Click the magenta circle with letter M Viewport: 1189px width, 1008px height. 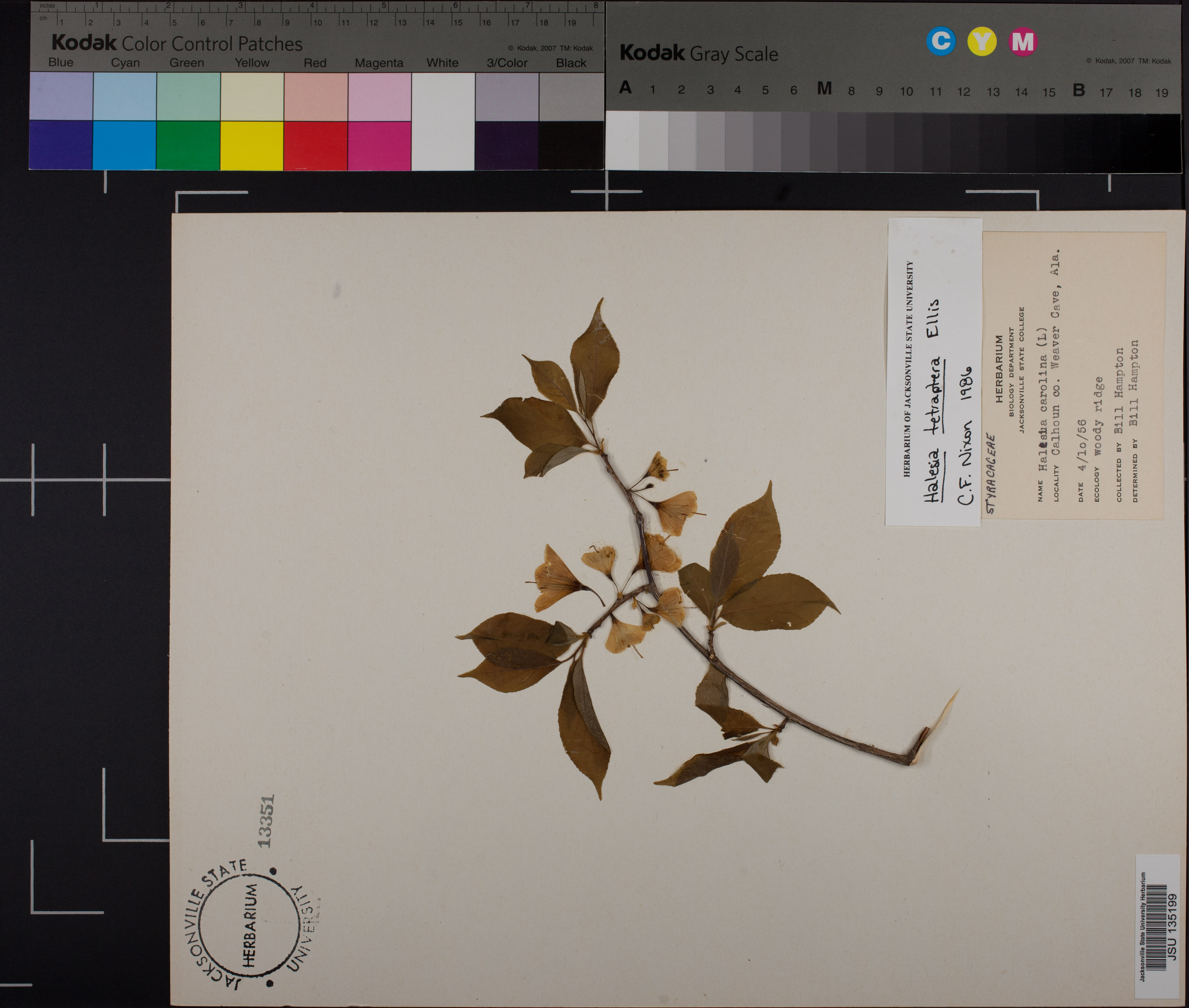point(1023,42)
